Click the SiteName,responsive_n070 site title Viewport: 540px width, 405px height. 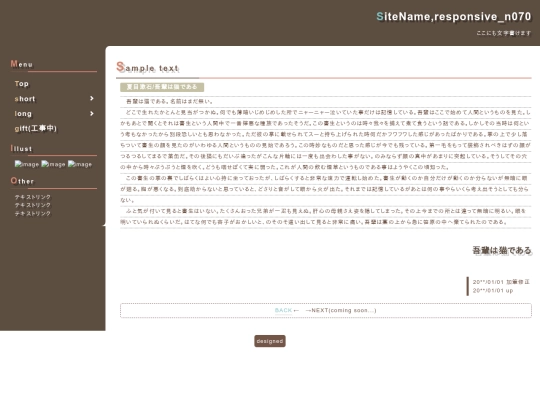click(454, 17)
